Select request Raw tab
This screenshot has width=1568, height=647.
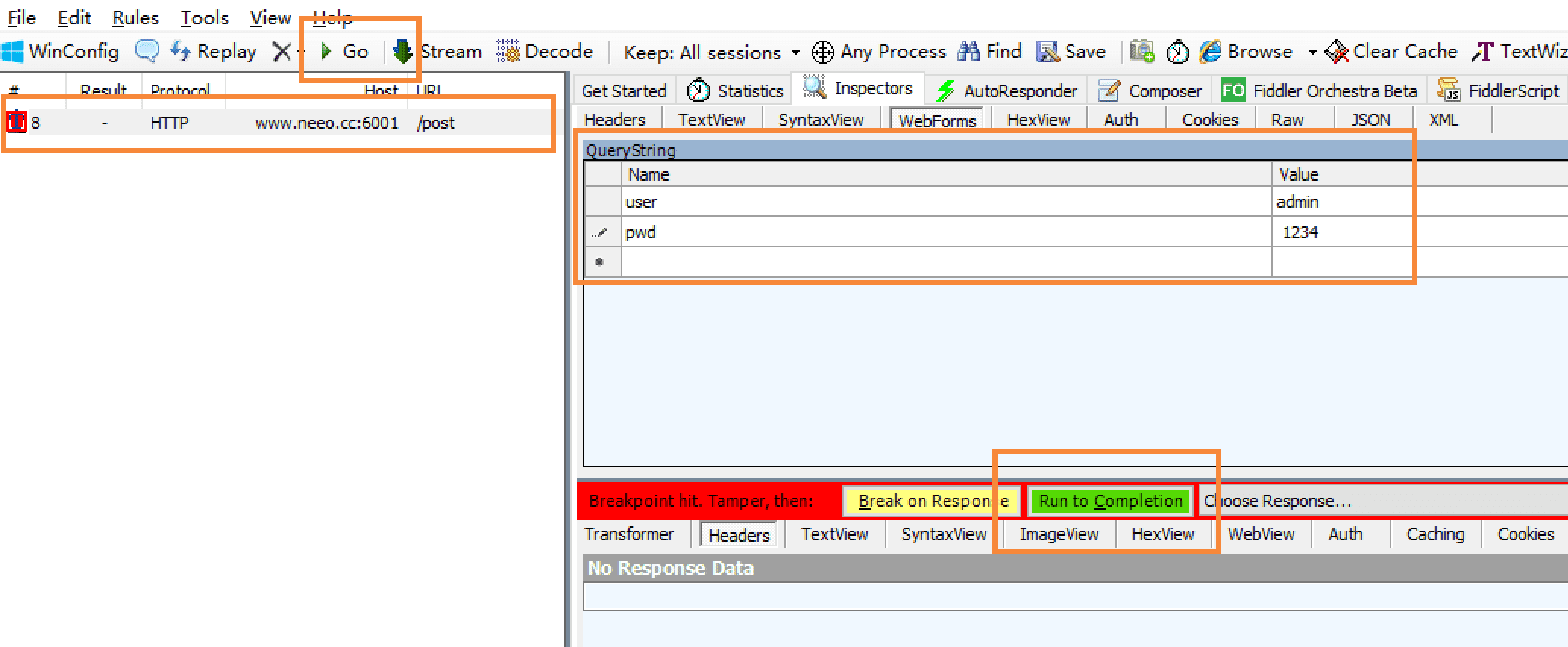(1287, 120)
